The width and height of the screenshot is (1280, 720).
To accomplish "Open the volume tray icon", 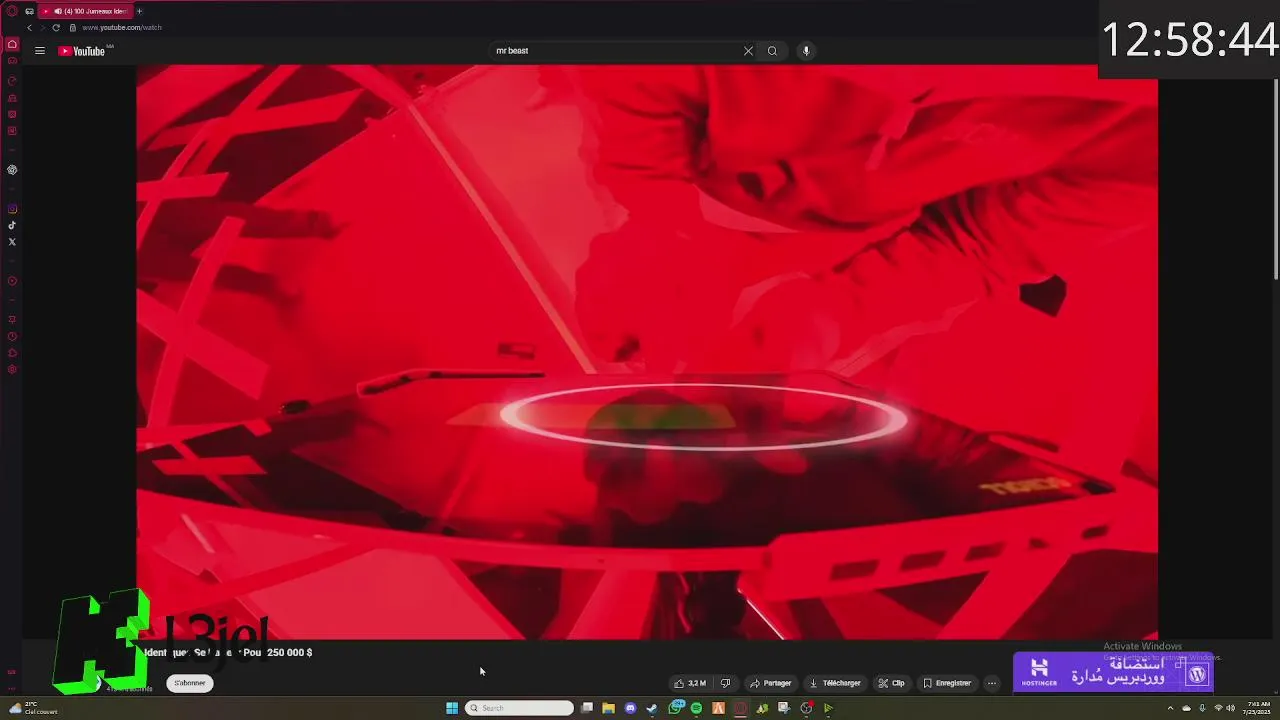I will (x=1230, y=708).
